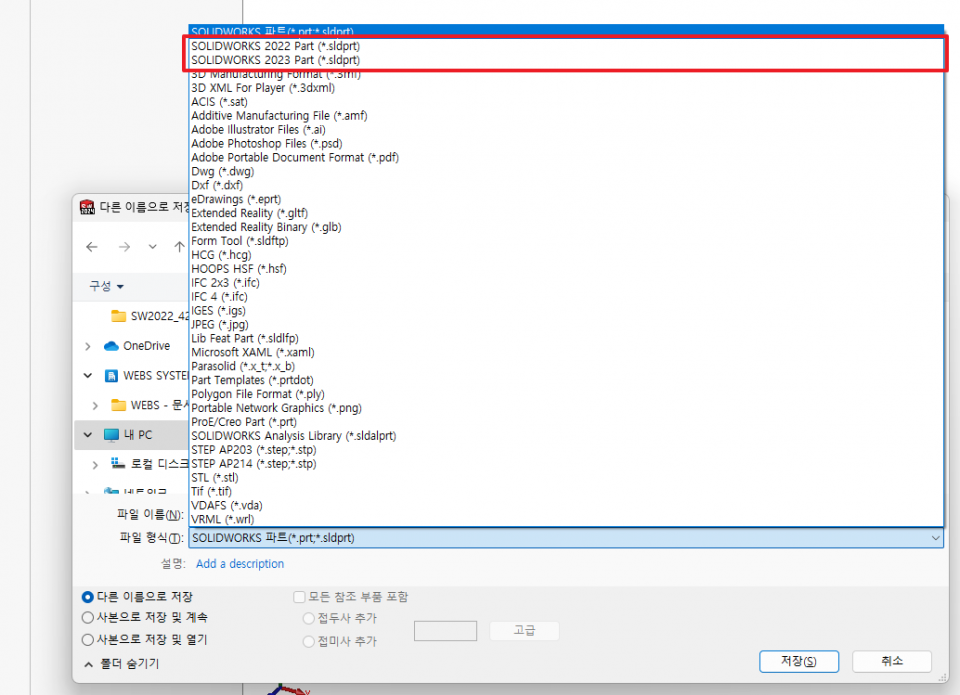Open the 구성 menu
Viewport: 960px width, 695px height.
(107, 286)
